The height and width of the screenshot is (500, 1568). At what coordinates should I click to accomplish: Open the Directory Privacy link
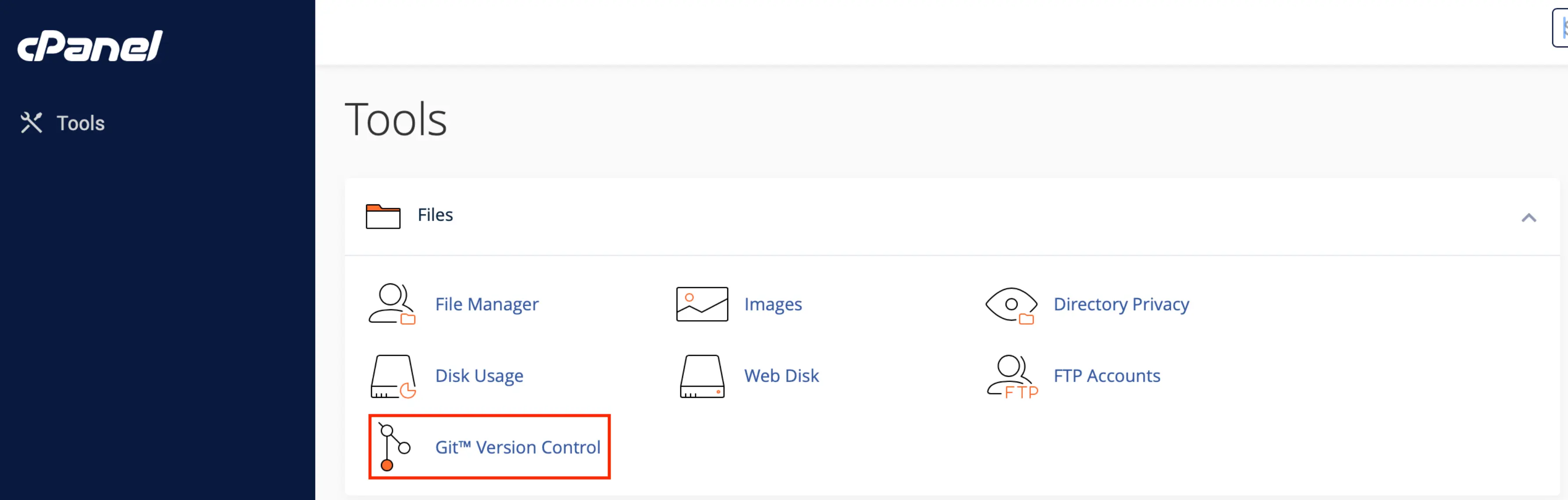pos(1121,304)
